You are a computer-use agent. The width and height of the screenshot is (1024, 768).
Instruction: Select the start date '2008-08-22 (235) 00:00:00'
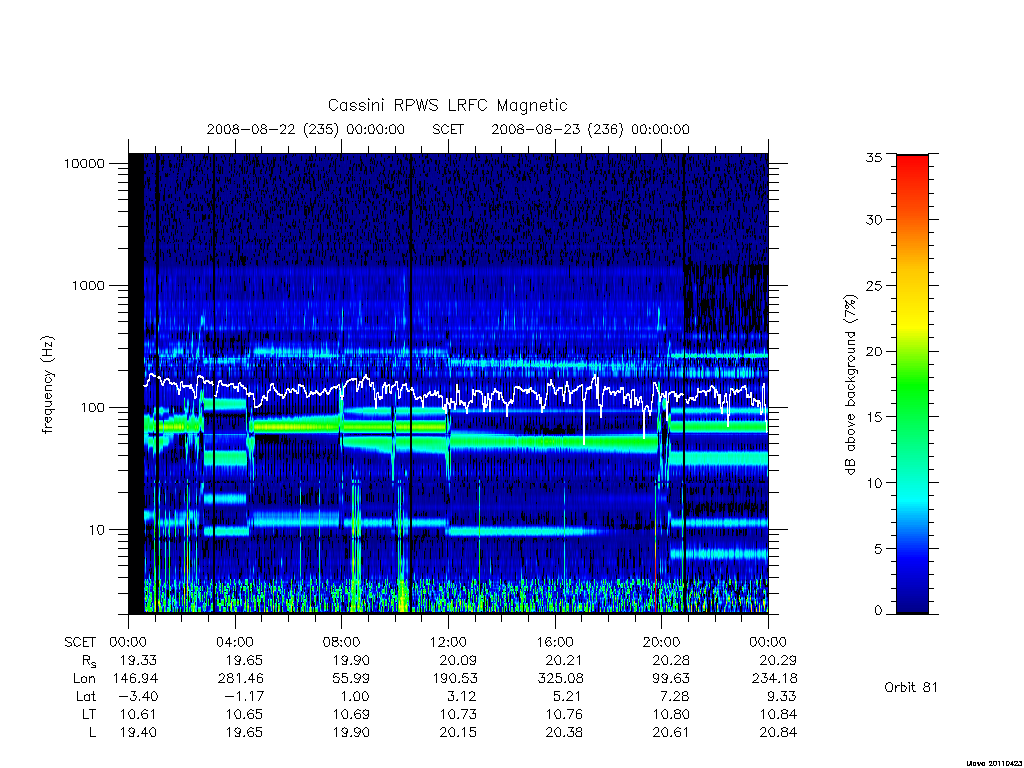coord(306,129)
